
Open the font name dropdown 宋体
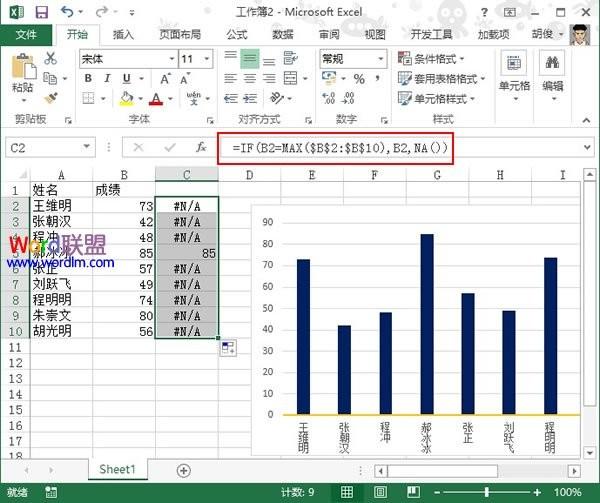(x=126, y=59)
